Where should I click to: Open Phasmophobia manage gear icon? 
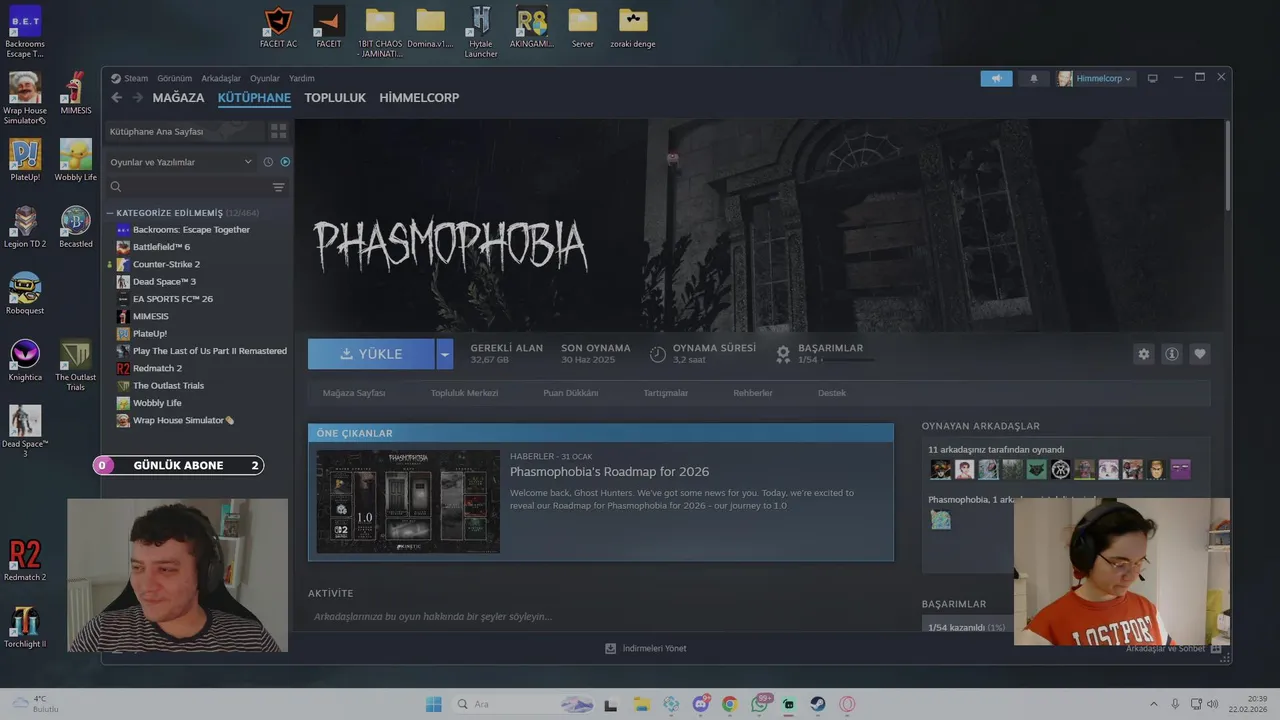(x=1144, y=354)
